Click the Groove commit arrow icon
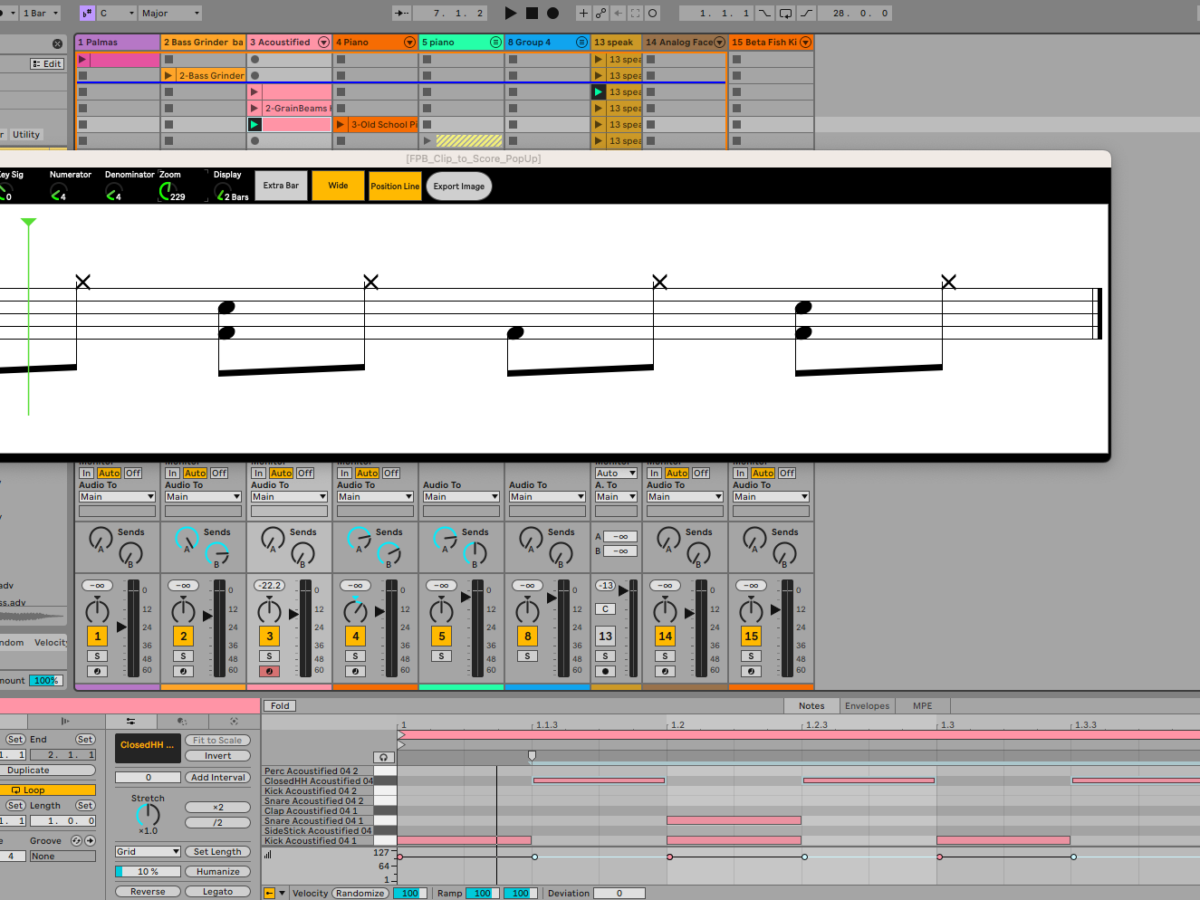This screenshot has width=1200, height=900. [90, 841]
